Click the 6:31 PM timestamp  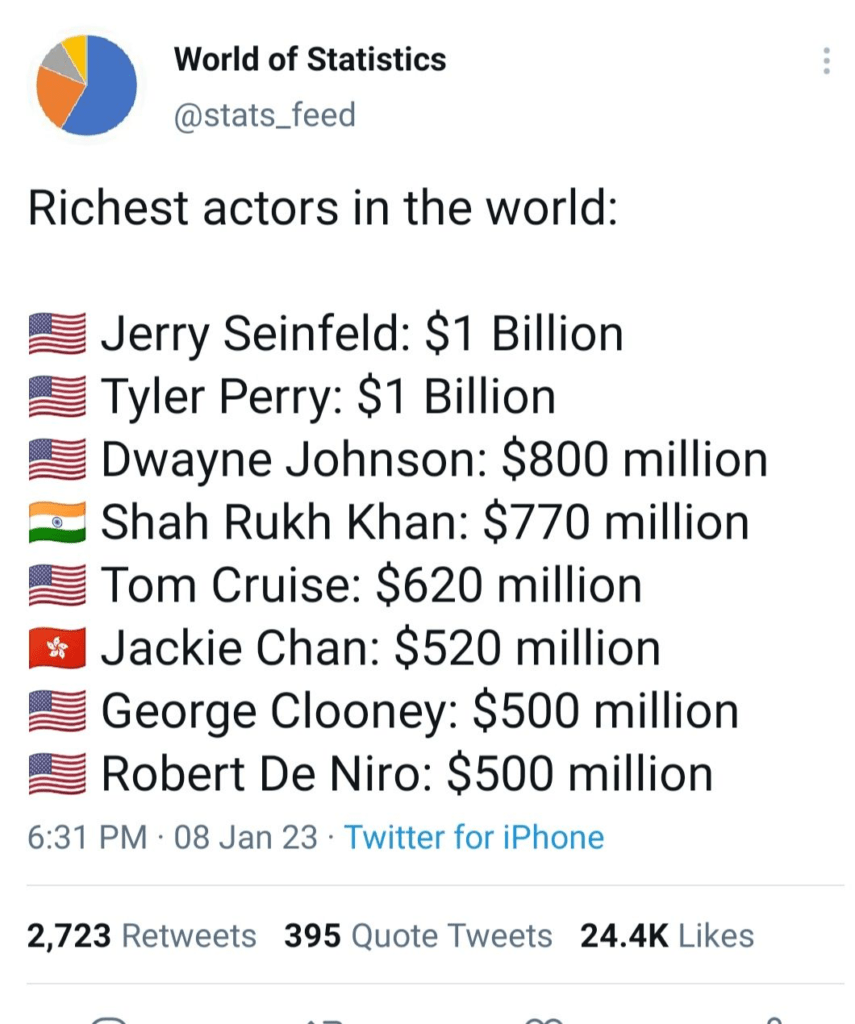point(87,837)
